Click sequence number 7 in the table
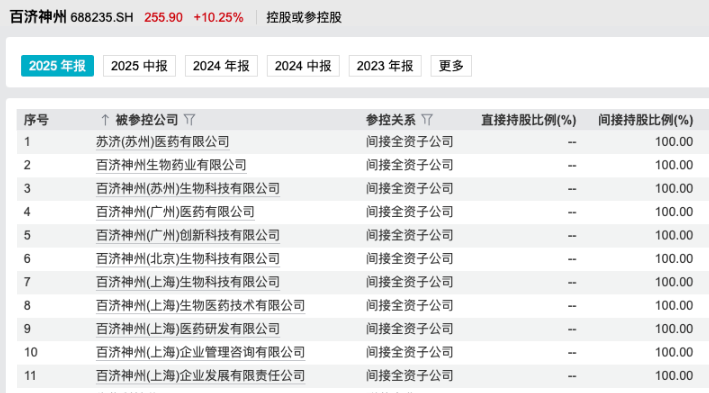709x393 pixels. (27, 282)
